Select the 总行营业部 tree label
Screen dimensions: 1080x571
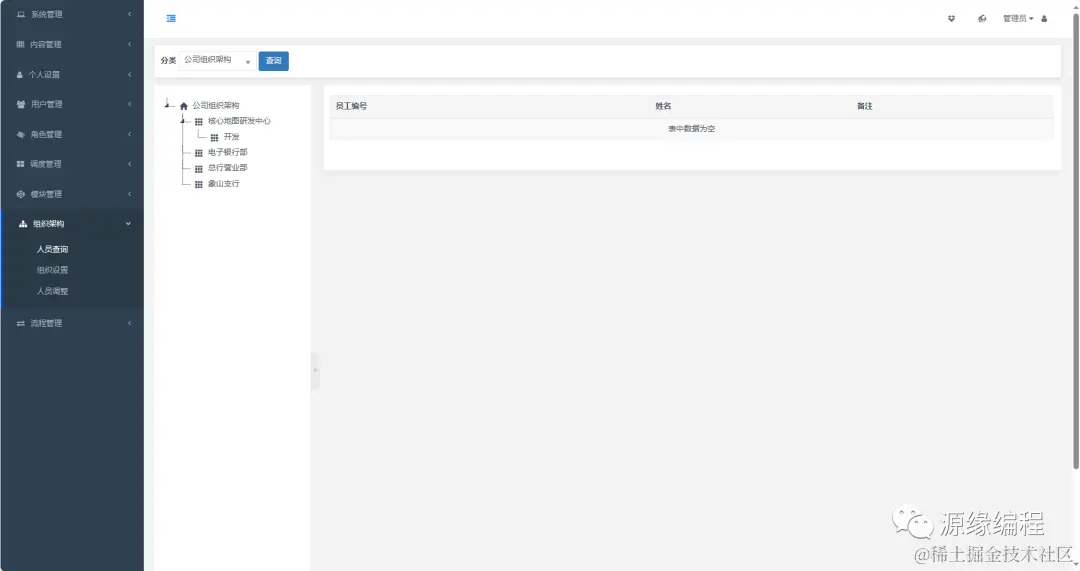(227, 167)
